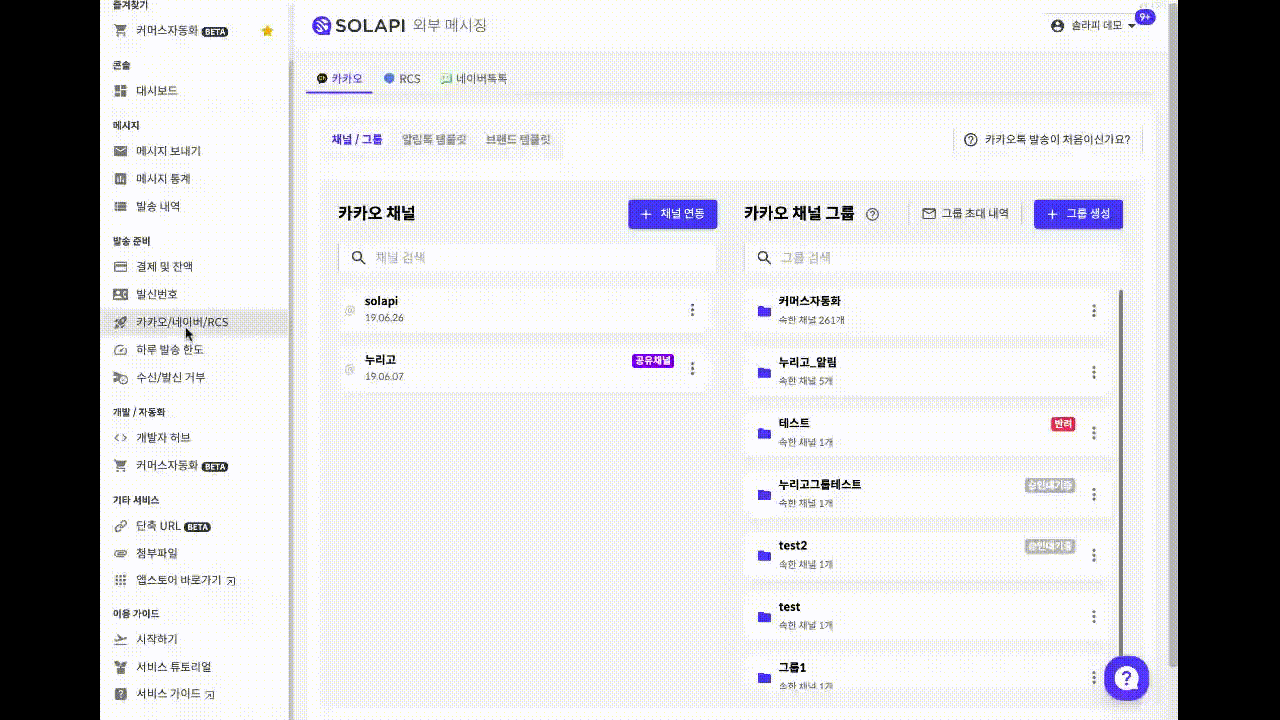Open 결제 및 잔액 in sidebar
This screenshot has width=1280, height=720.
[164, 267]
